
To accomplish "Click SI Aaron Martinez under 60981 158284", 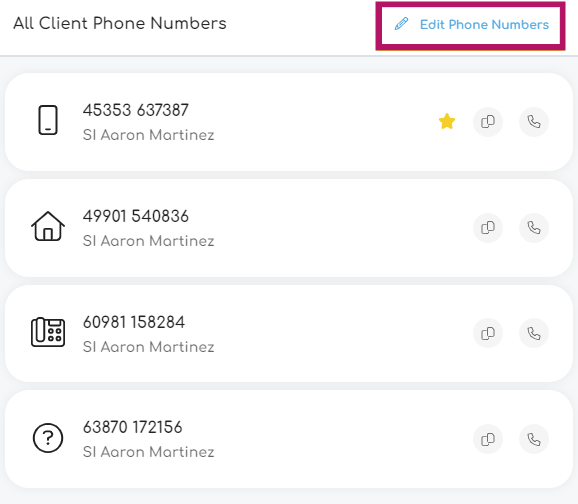I will (x=149, y=347).
